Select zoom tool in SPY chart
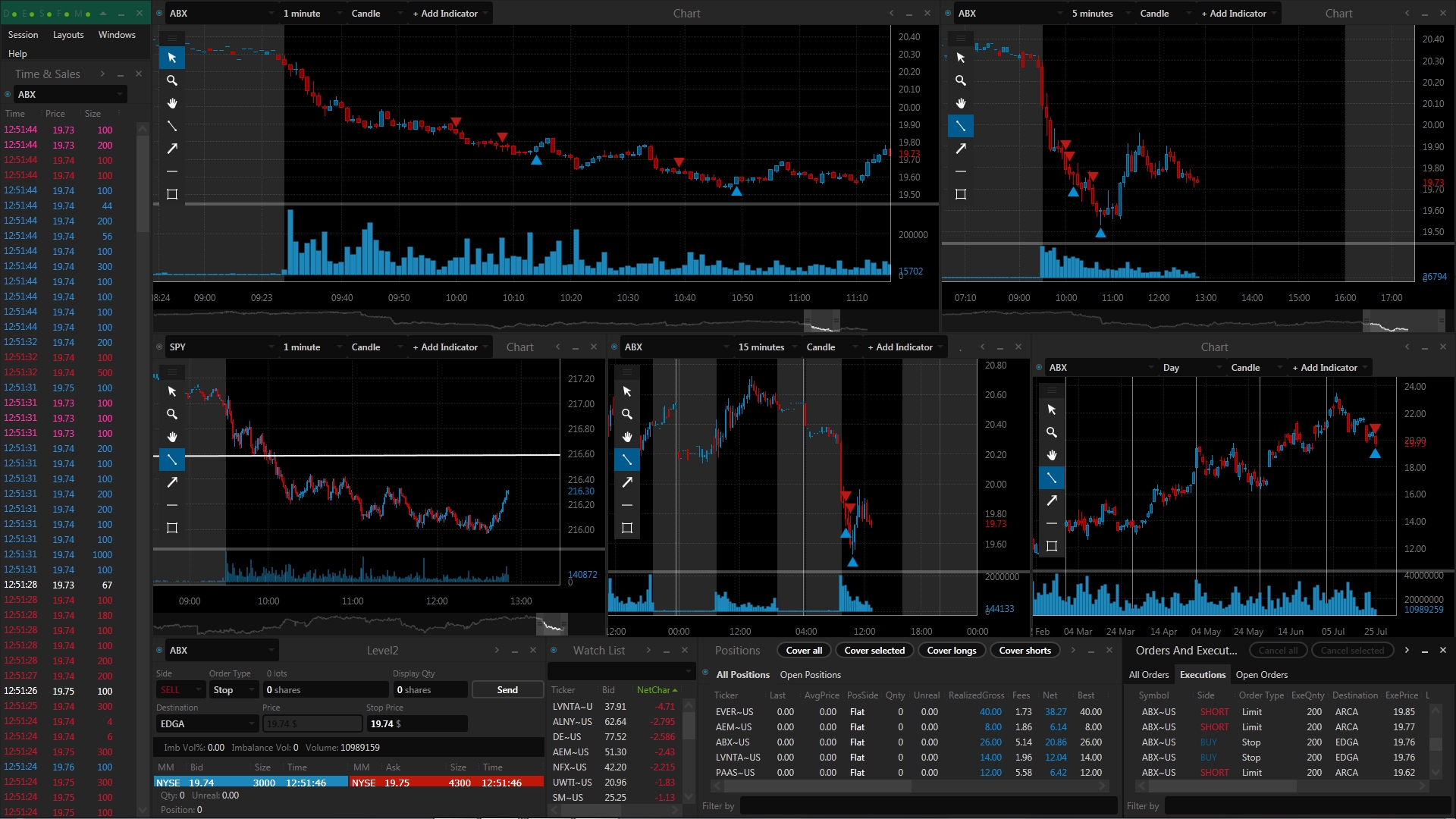The height and width of the screenshot is (819, 1456). tap(172, 414)
